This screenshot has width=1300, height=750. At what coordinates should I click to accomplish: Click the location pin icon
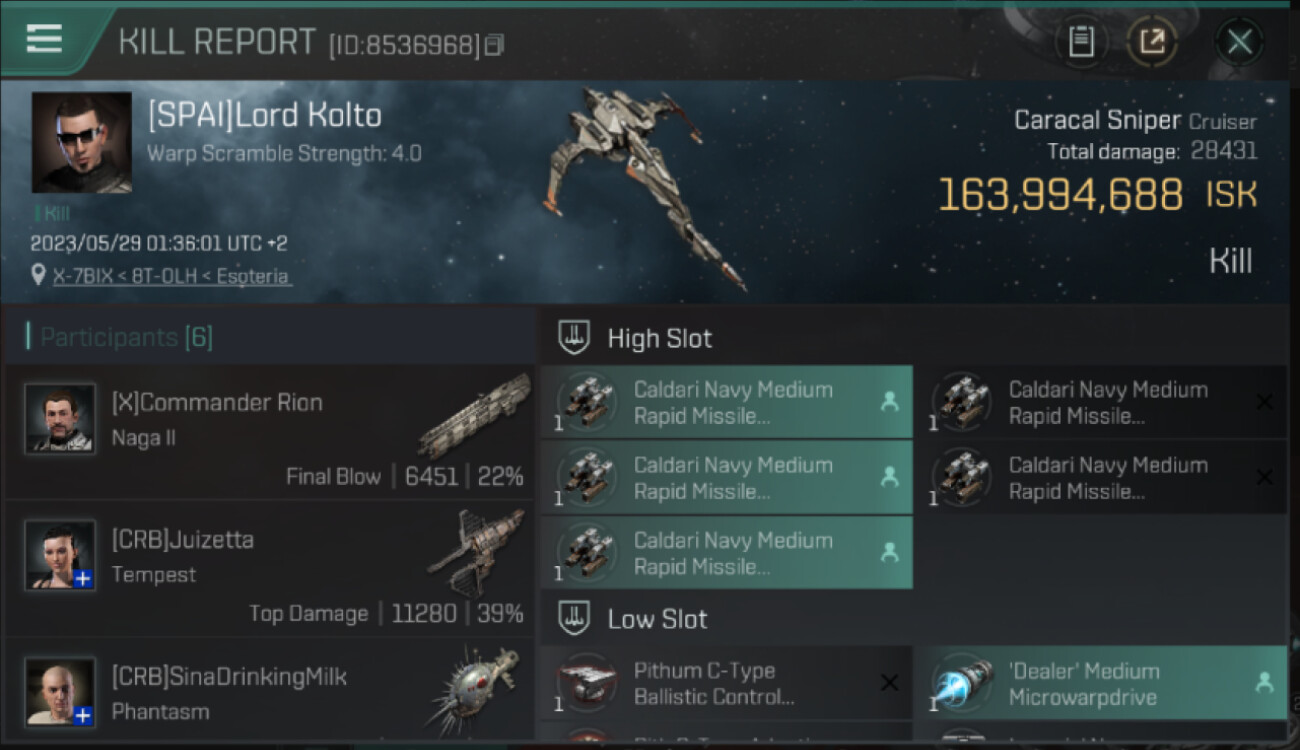point(39,275)
